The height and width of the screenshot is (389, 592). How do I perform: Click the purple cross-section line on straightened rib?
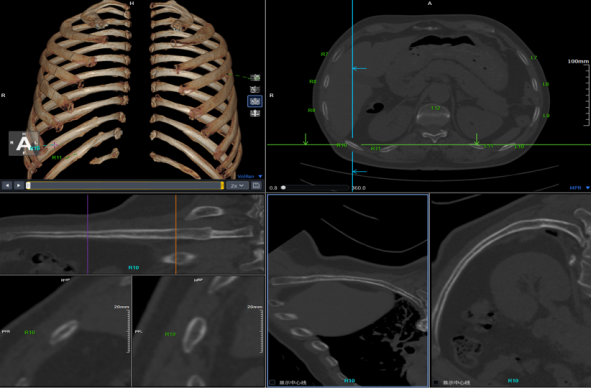(x=88, y=234)
